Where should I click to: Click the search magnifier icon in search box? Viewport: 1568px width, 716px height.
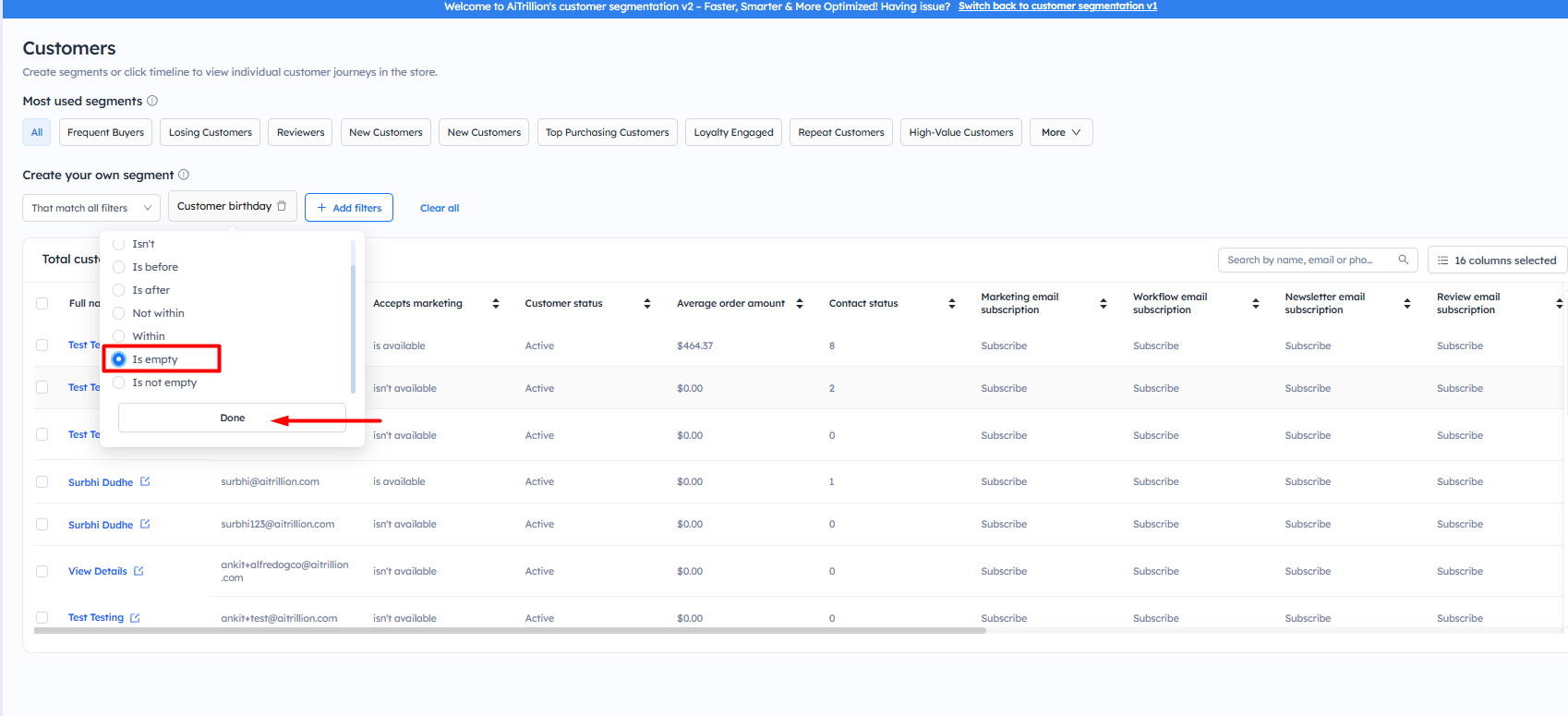[1403, 260]
